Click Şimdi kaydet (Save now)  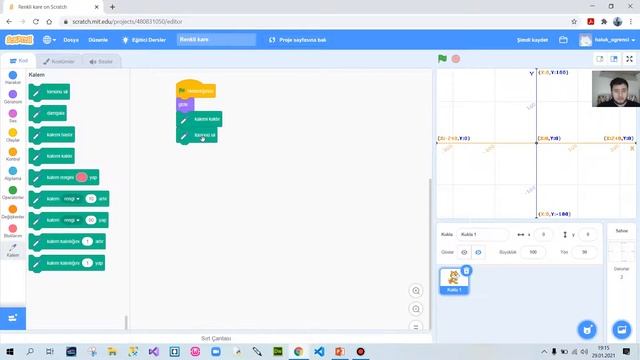(x=533, y=40)
